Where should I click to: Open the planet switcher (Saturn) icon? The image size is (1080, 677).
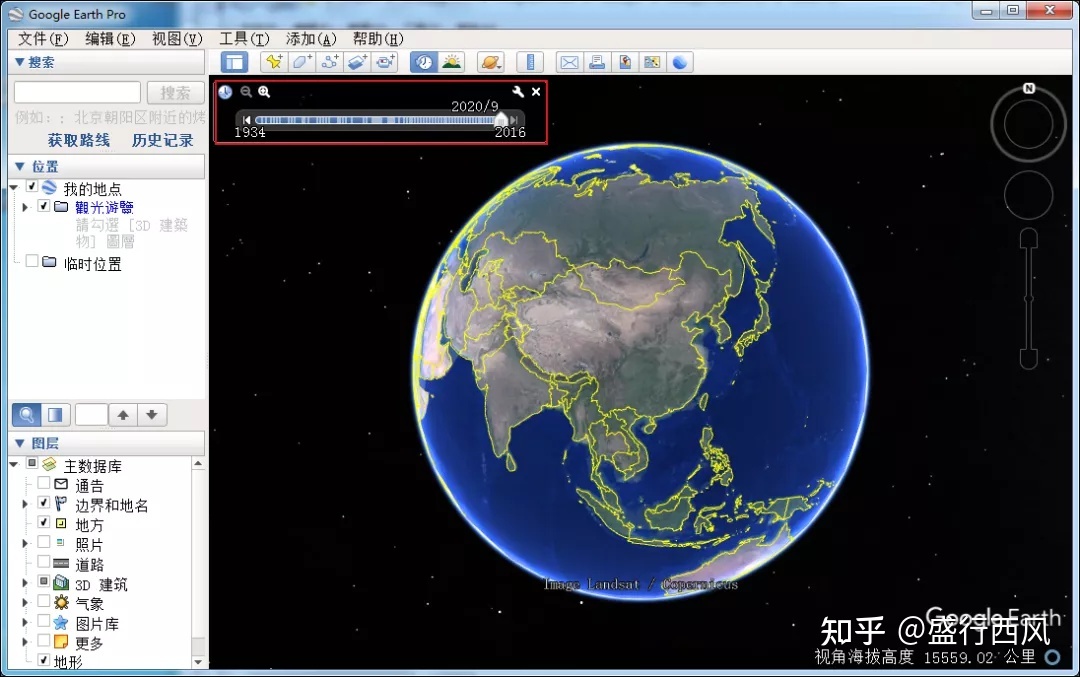[x=490, y=63]
